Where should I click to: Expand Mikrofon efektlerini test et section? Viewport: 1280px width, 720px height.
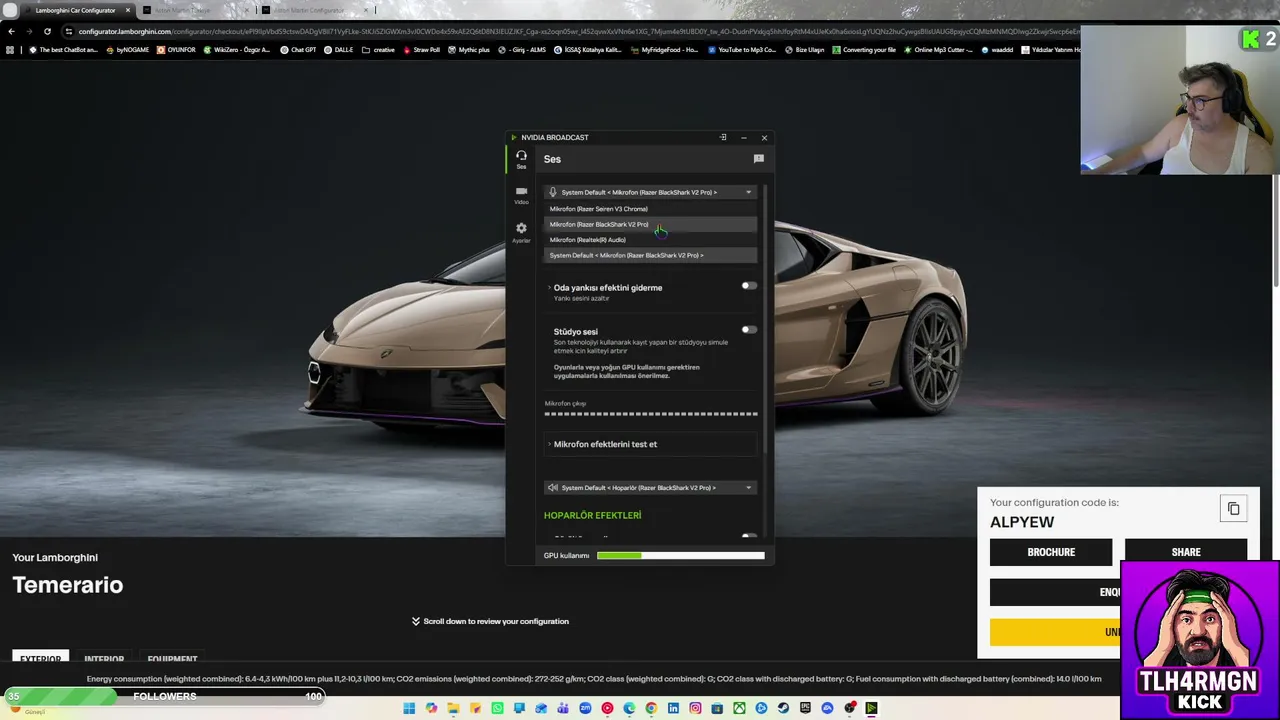tap(650, 444)
